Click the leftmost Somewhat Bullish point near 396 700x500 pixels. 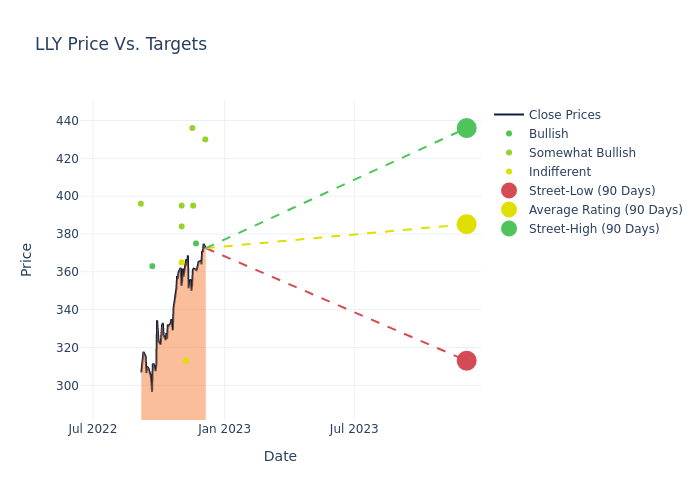point(141,204)
